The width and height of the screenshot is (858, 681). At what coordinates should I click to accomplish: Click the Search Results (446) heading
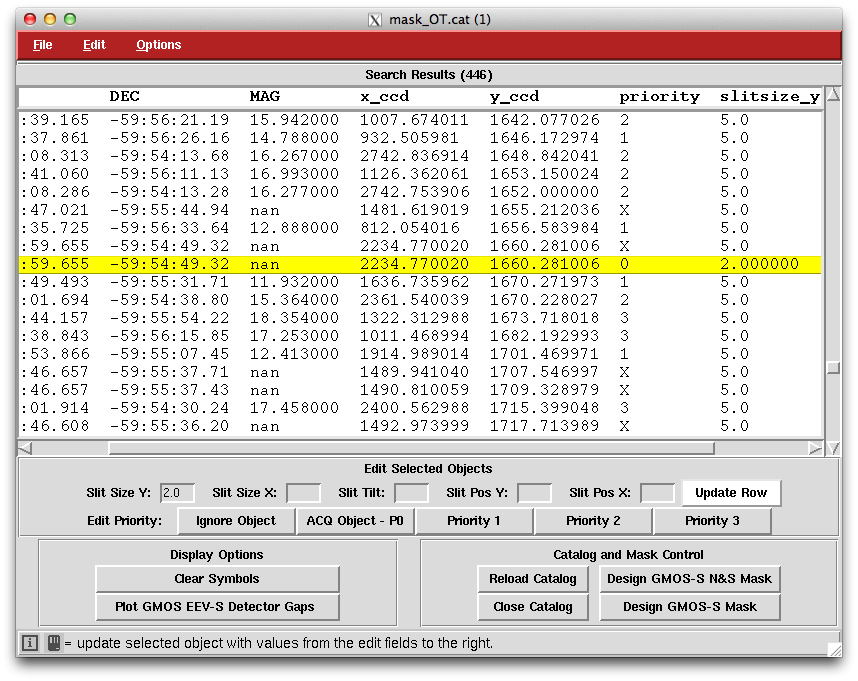(429, 75)
